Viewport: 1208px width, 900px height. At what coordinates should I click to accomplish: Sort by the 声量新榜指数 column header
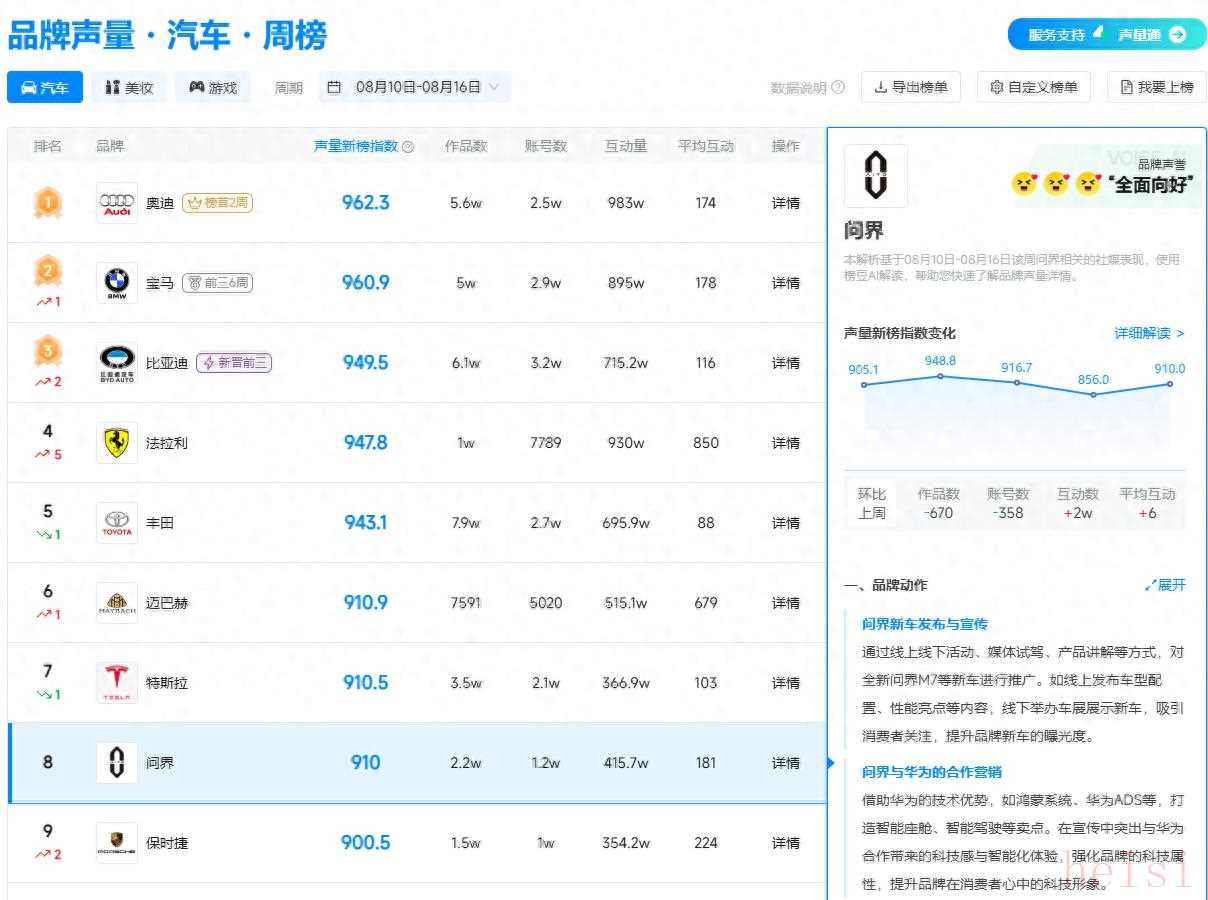[356, 146]
